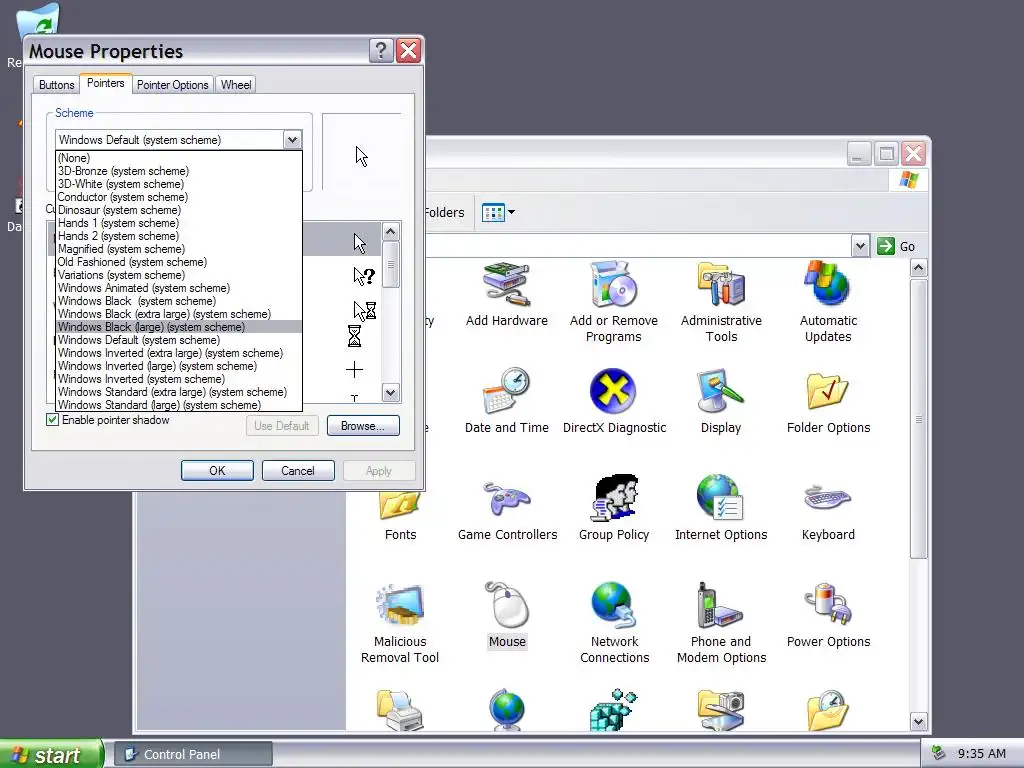The height and width of the screenshot is (768, 1024).
Task: Choose (None) from scheme list
Action: (179, 158)
